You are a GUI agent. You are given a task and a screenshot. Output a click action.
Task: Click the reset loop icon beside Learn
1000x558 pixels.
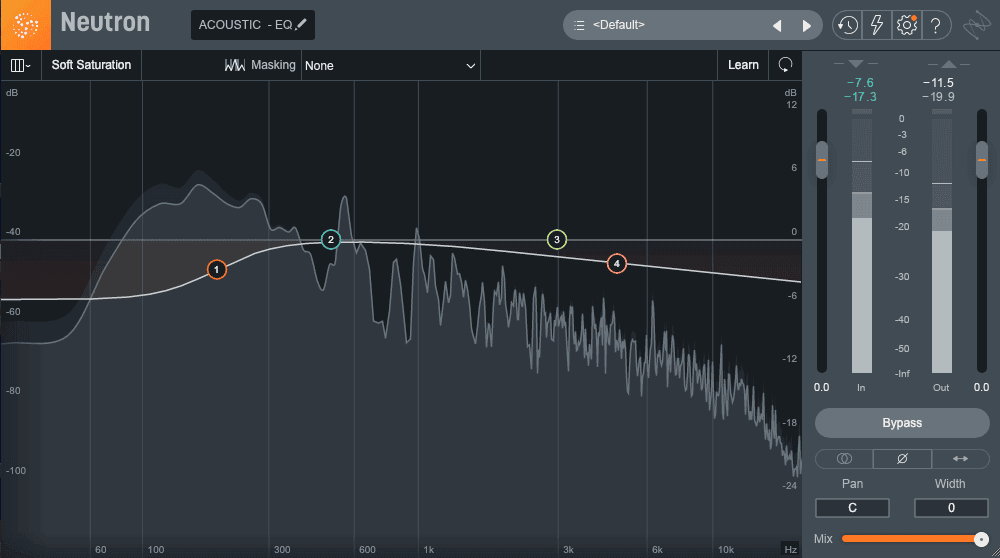(x=786, y=64)
